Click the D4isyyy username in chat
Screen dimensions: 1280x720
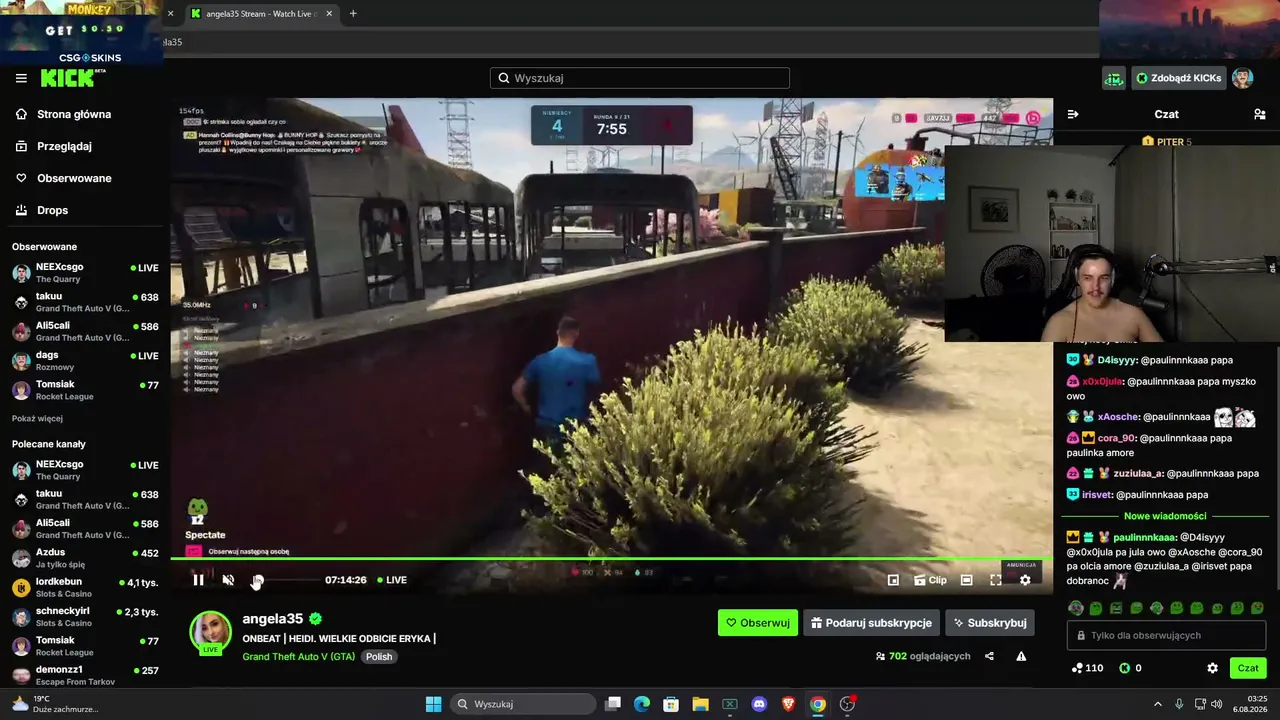pos(1116,360)
